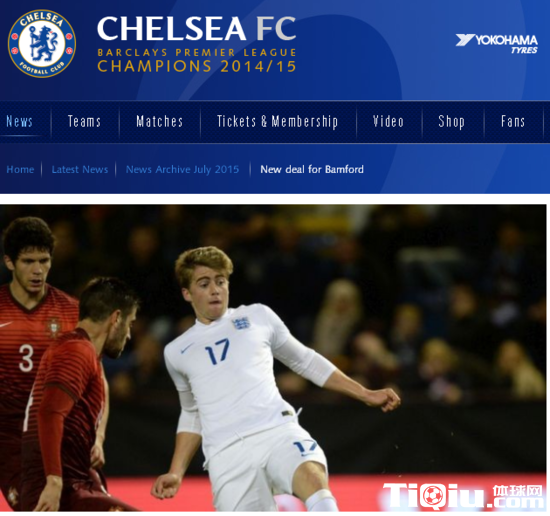Click the Barclays Premier League subtitle

coord(197,53)
